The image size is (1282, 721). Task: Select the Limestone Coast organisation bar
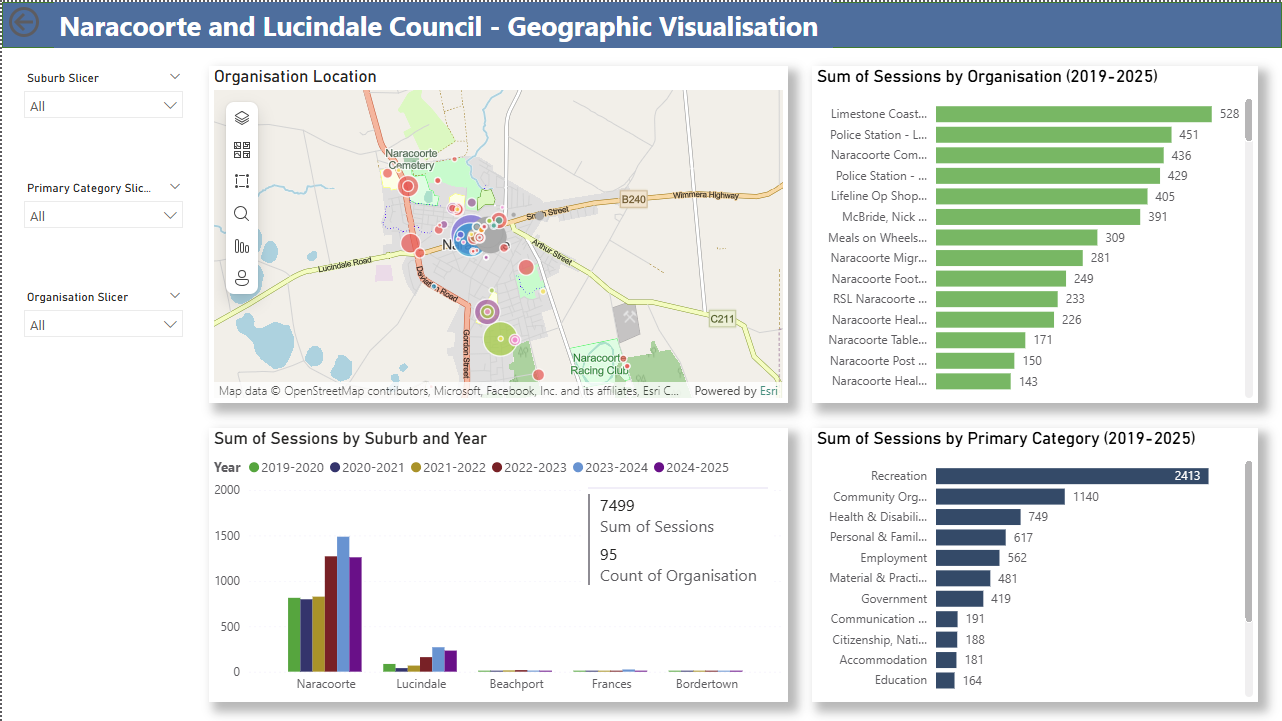tap(1073, 114)
